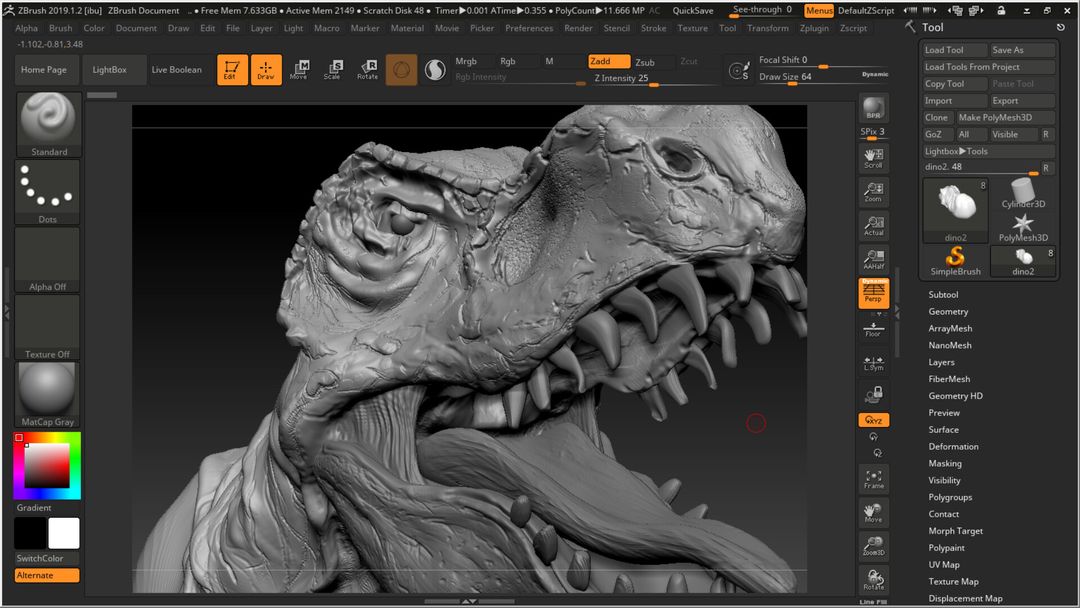Expand the FiberMesh section
Screen dimensions: 1080x608
coord(949,379)
